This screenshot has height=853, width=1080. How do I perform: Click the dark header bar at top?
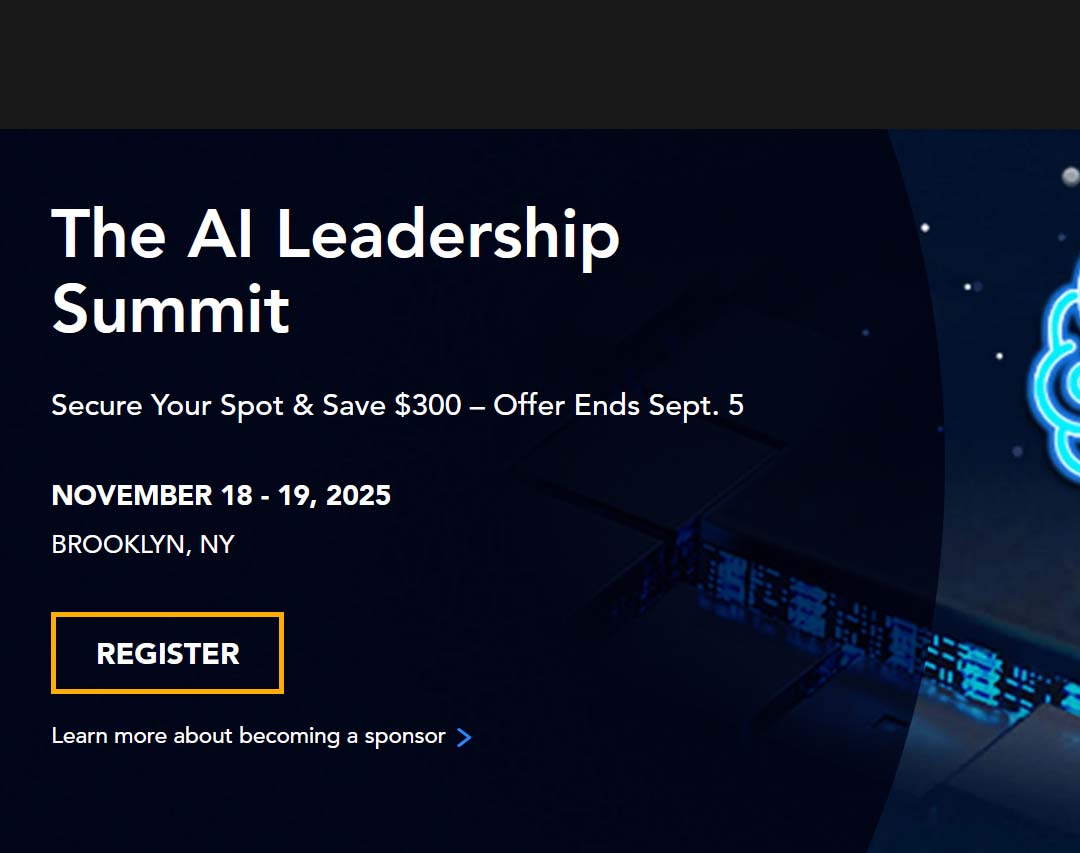[540, 64]
